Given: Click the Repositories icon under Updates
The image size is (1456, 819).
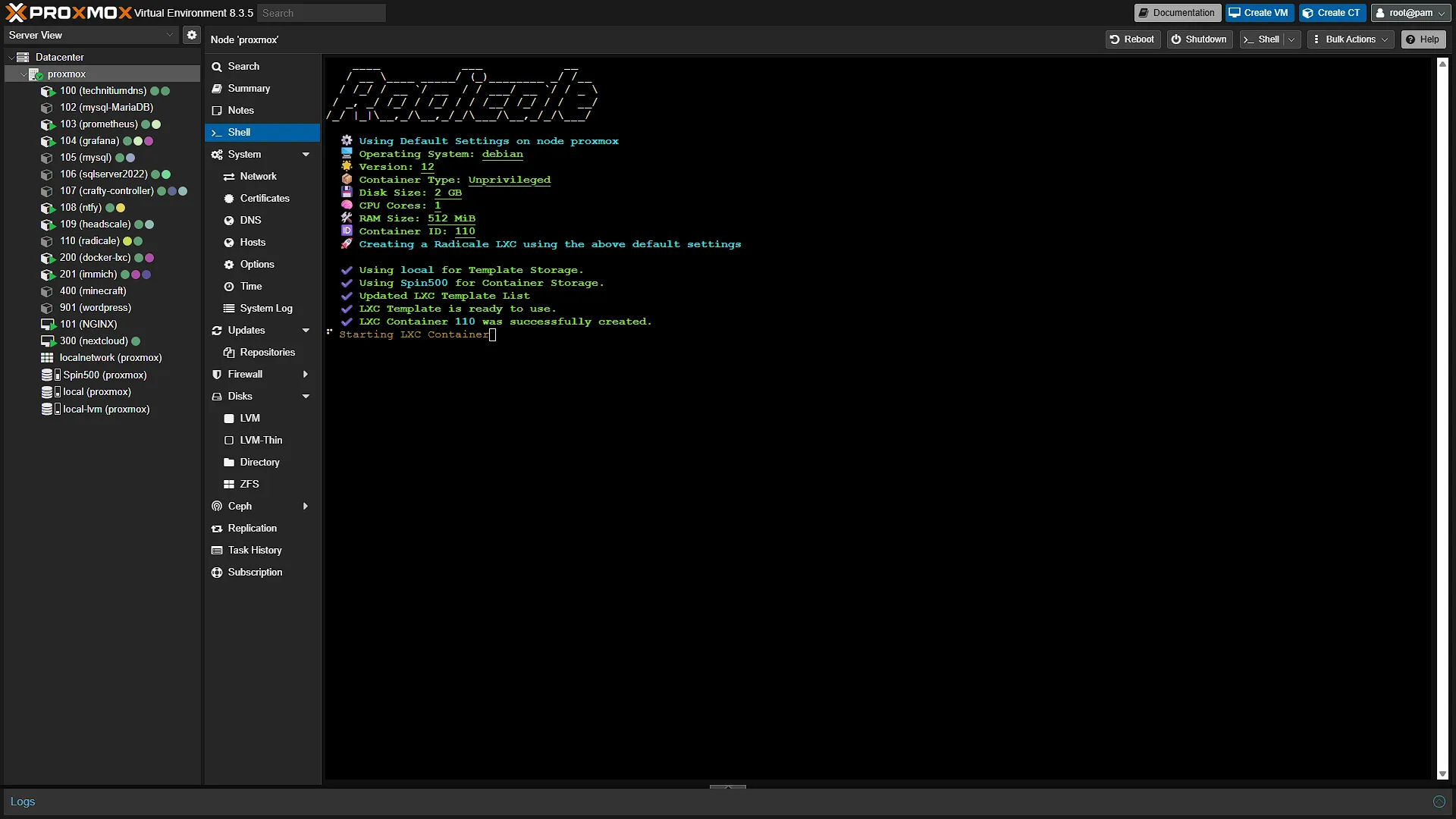Looking at the screenshot, I should pos(229,353).
